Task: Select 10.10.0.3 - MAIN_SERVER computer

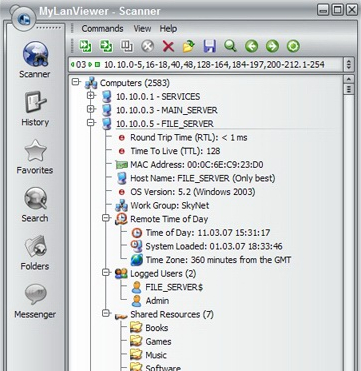Action: pyautogui.click(x=167, y=110)
